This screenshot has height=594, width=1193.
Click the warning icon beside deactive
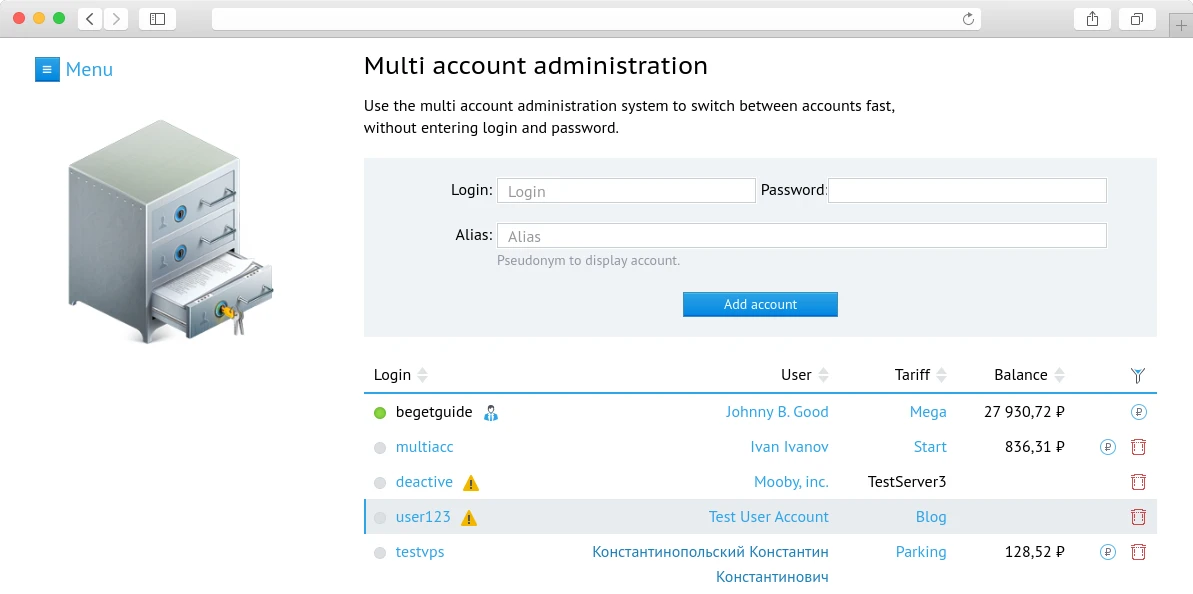click(470, 482)
